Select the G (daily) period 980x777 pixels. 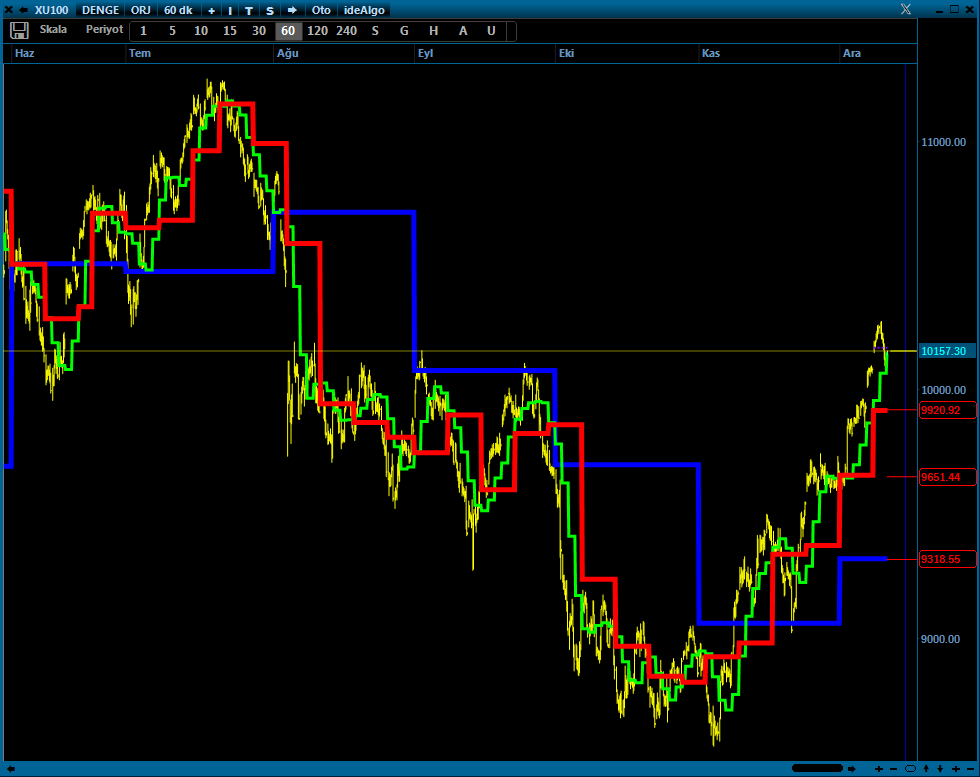(x=404, y=31)
